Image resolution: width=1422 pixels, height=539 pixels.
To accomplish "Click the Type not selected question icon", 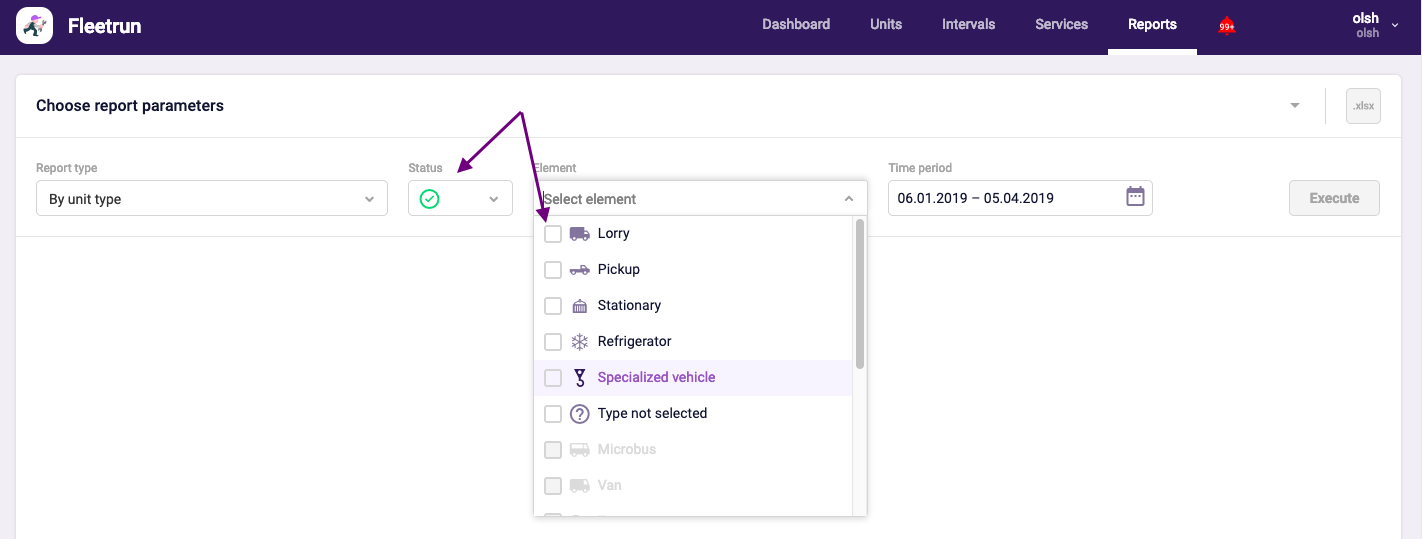I will click(579, 414).
